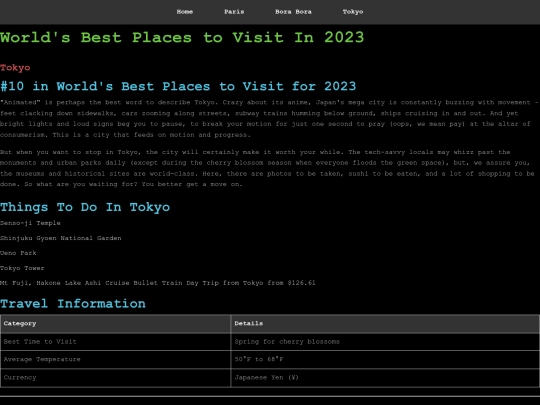
Task: Click the Category table header
Action: (x=115, y=324)
